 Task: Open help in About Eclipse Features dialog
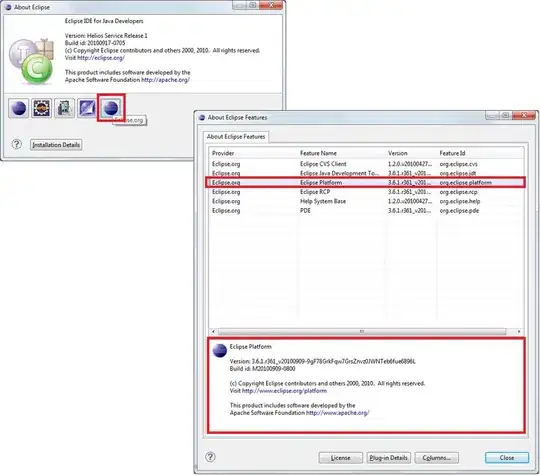coord(210,457)
